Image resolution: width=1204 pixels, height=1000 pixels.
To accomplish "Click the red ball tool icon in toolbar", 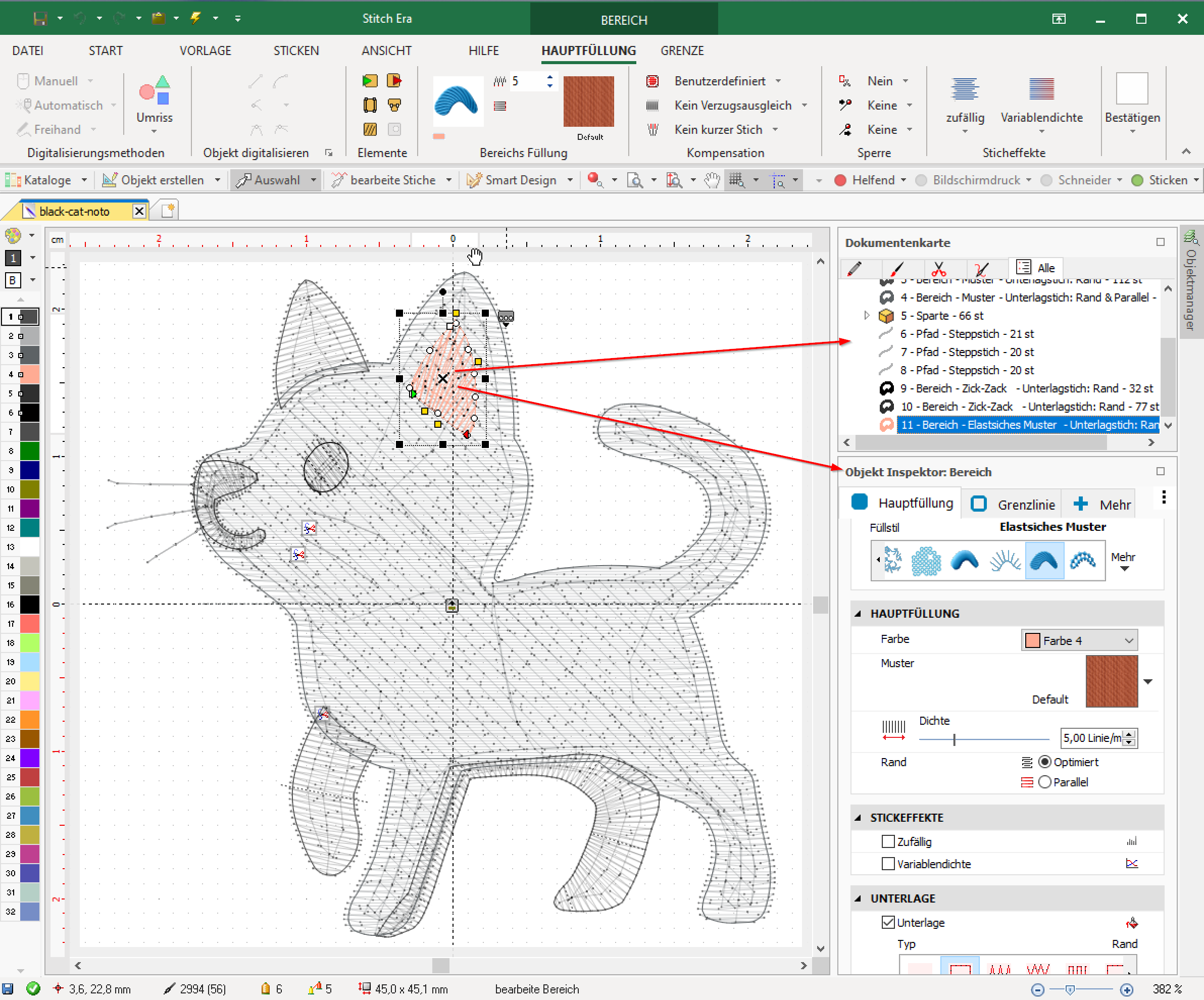I will (594, 180).
